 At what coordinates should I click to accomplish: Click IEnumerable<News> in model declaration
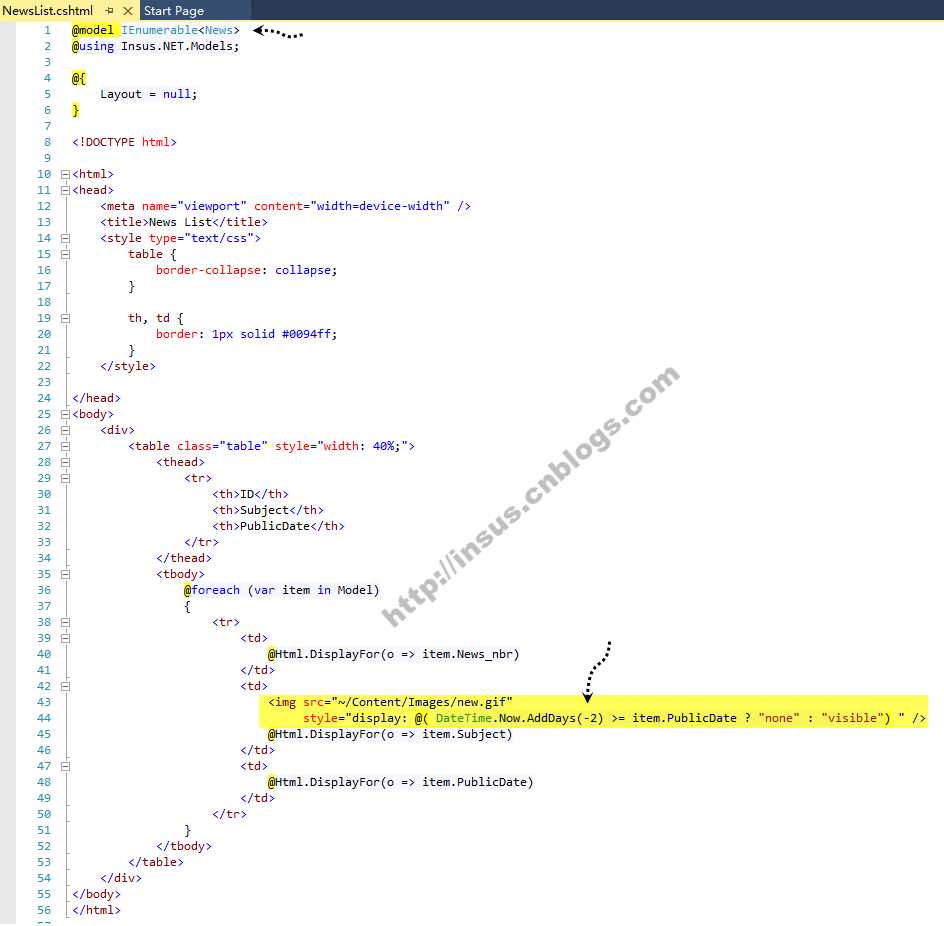click(180, 30)
